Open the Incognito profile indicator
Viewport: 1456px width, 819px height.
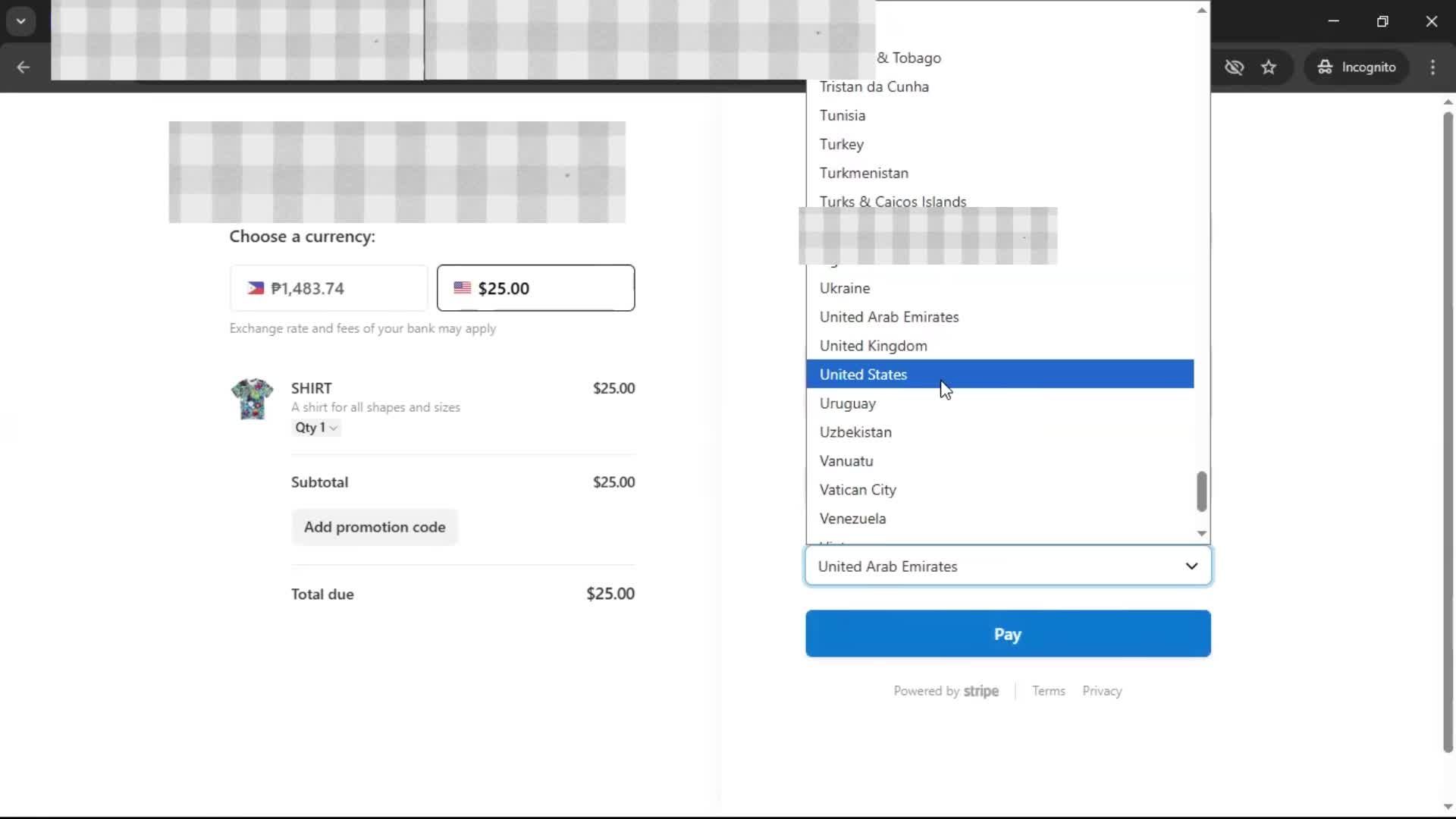(x=1357, y=67)
